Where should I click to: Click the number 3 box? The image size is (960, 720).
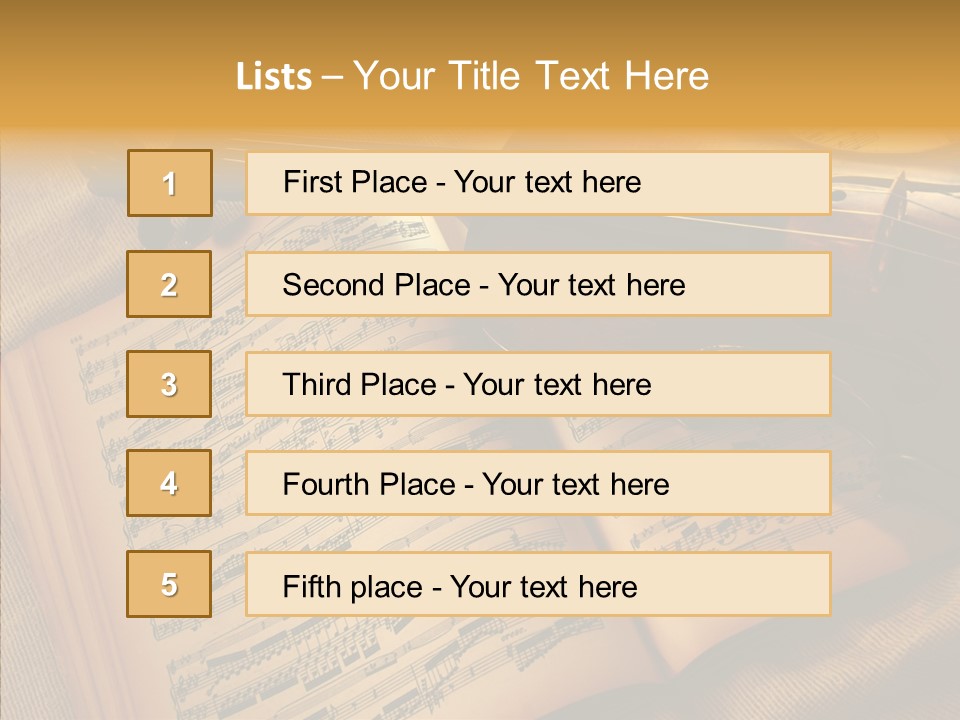point(169,384)
